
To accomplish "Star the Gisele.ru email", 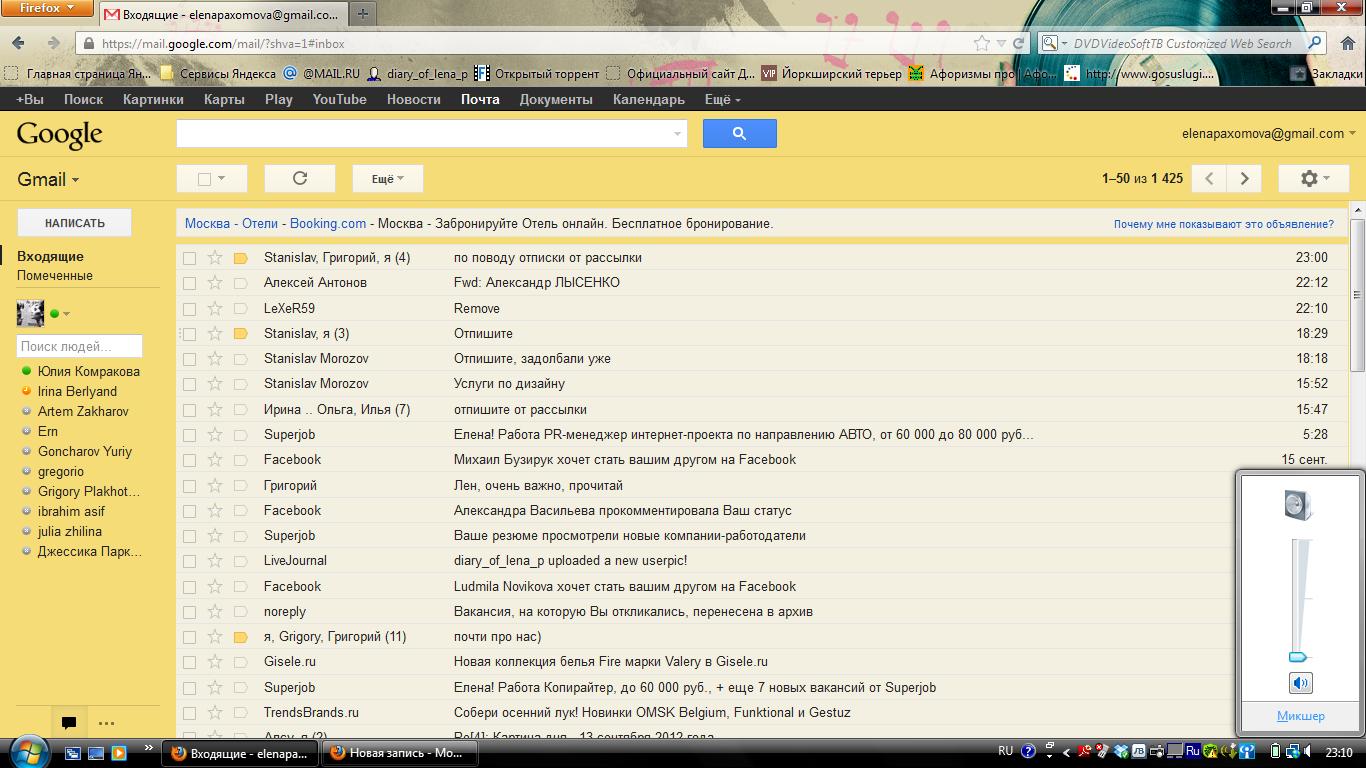I will pyautogui.click(x=214, y=662).
